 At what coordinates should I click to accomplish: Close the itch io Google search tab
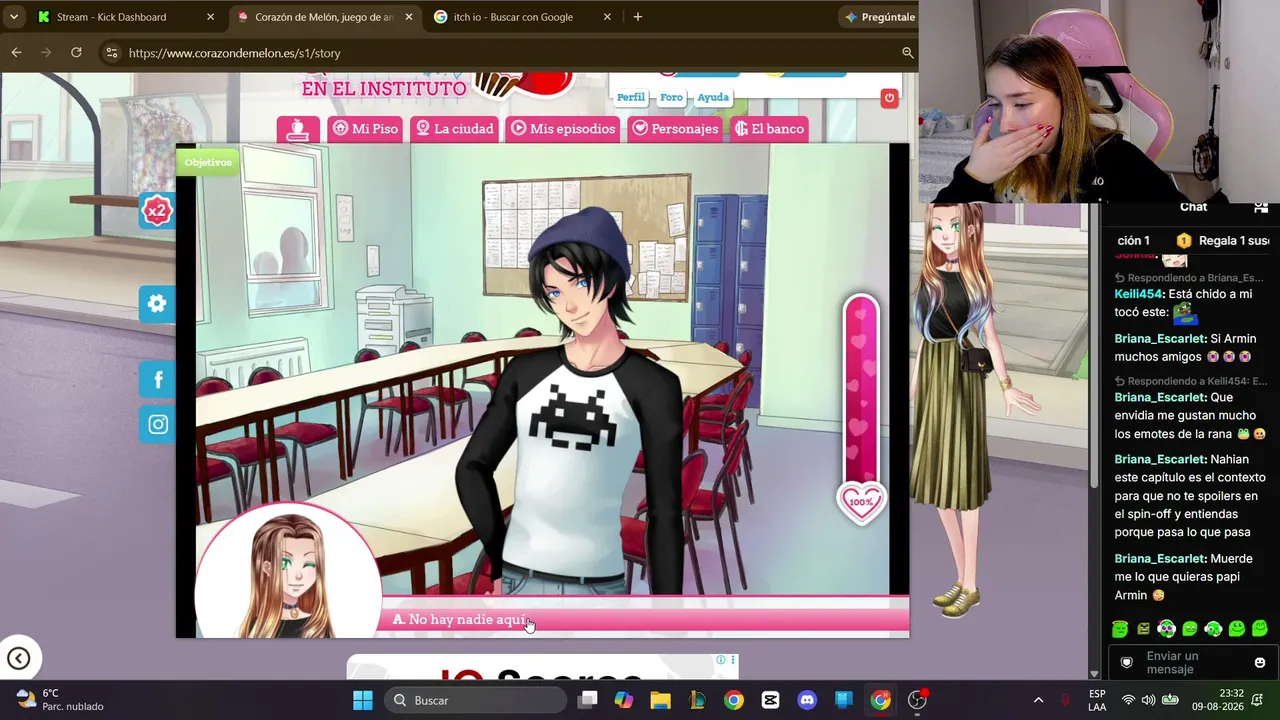point(607,17)
